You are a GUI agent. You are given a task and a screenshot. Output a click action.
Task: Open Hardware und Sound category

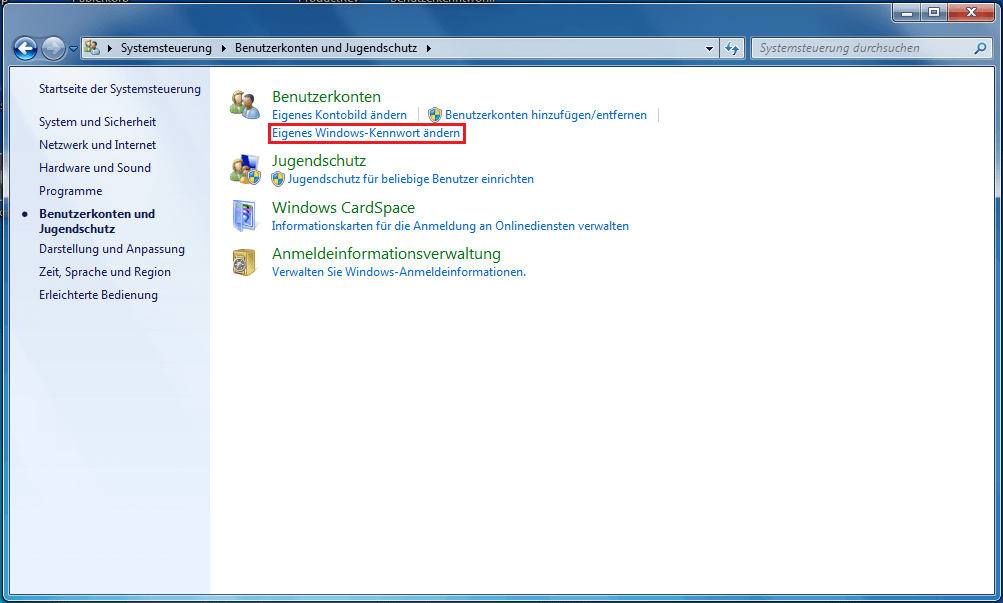95,168
